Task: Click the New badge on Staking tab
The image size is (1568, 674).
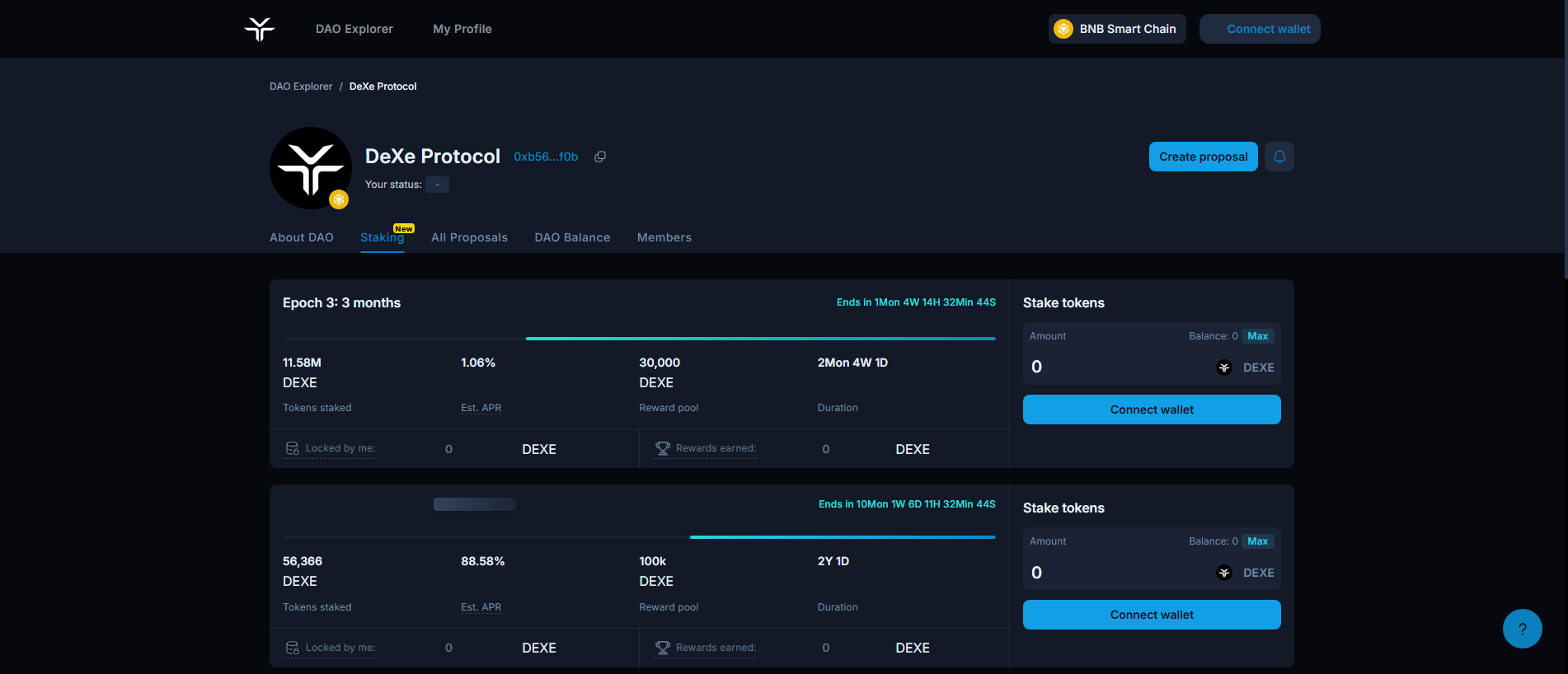Action: (x=404, y=228)
